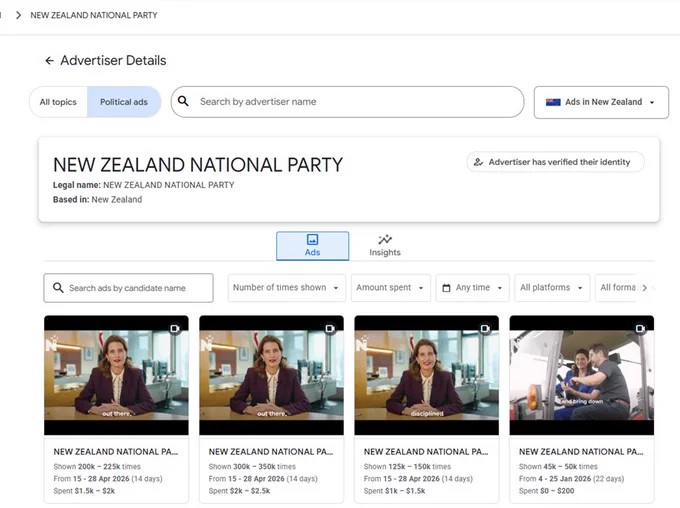The width and height of the screenshot is (680, 508).
Task: Click the Insights sparkline icon
Action: [385, 239]
